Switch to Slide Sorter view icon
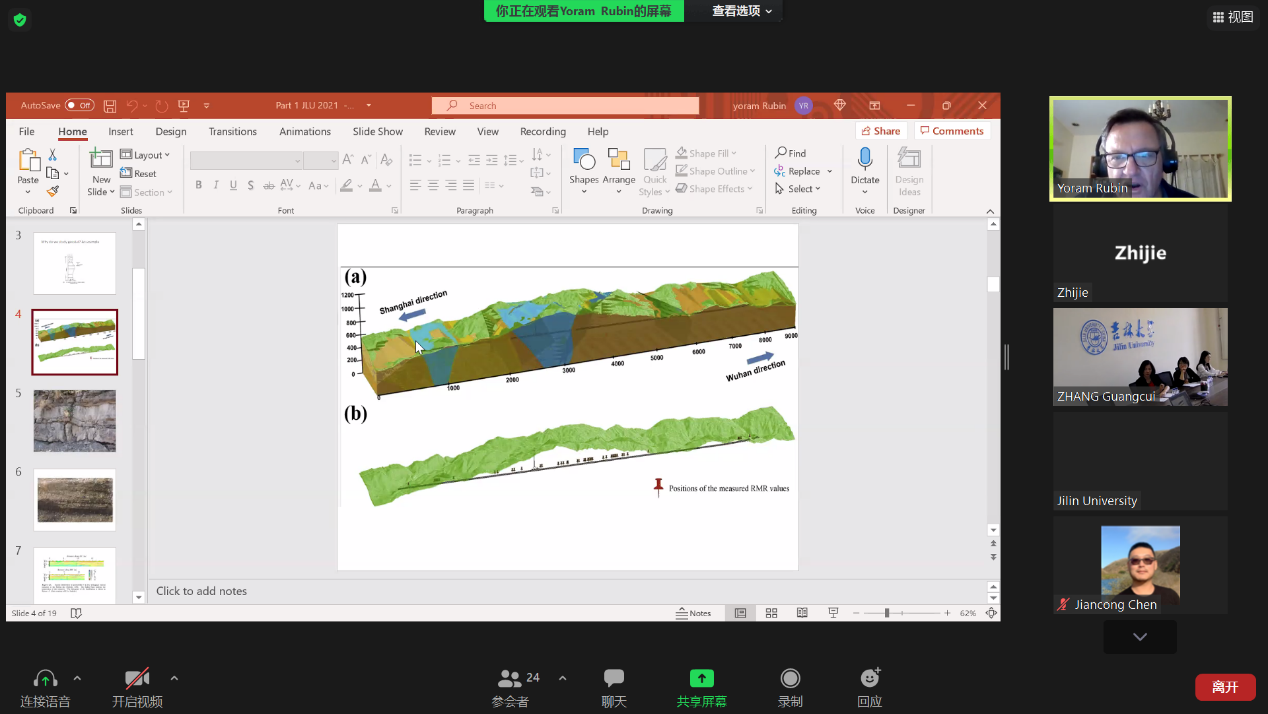 [771, 613]
